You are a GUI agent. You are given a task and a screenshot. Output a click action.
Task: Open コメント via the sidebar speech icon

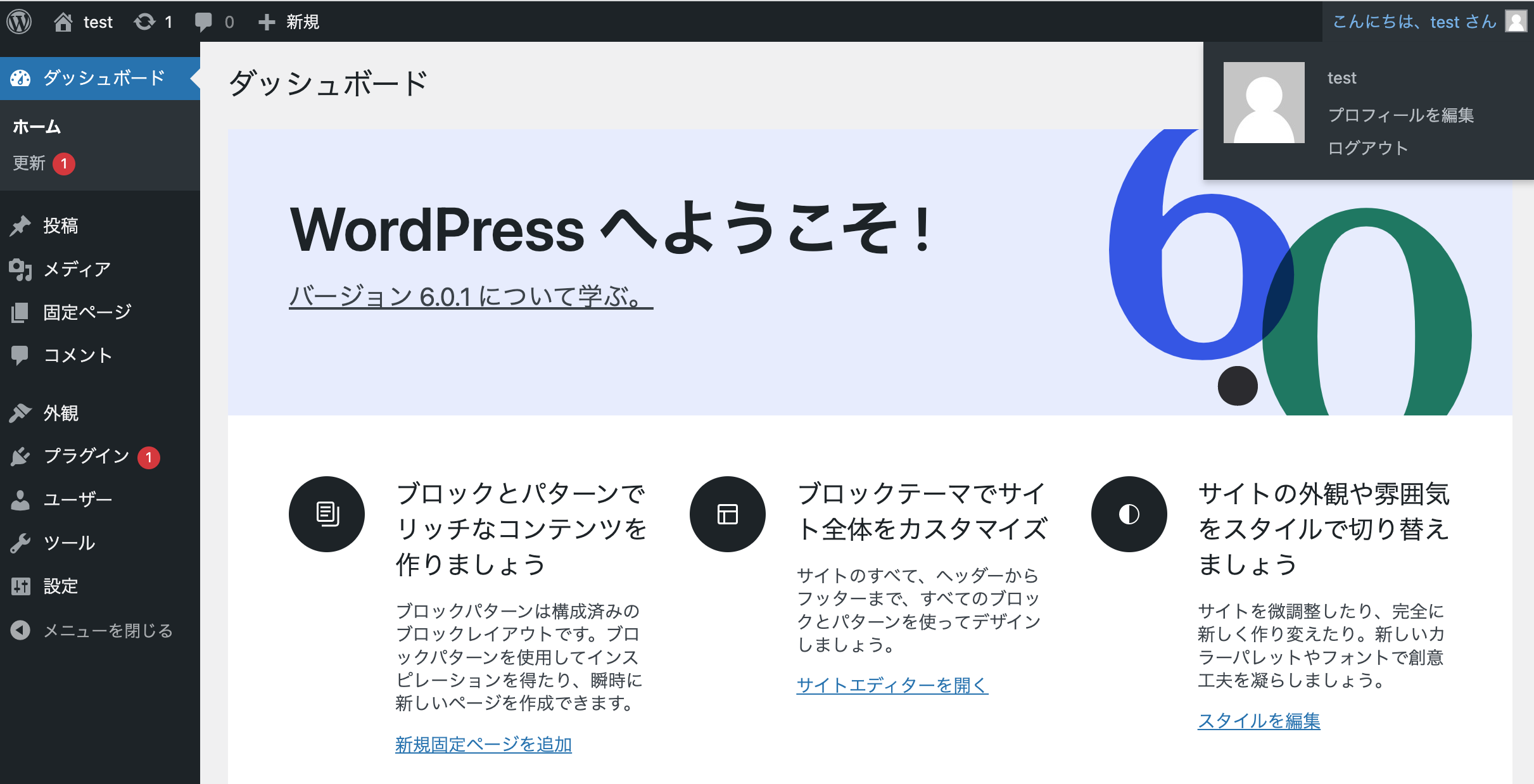coord(21,355)
